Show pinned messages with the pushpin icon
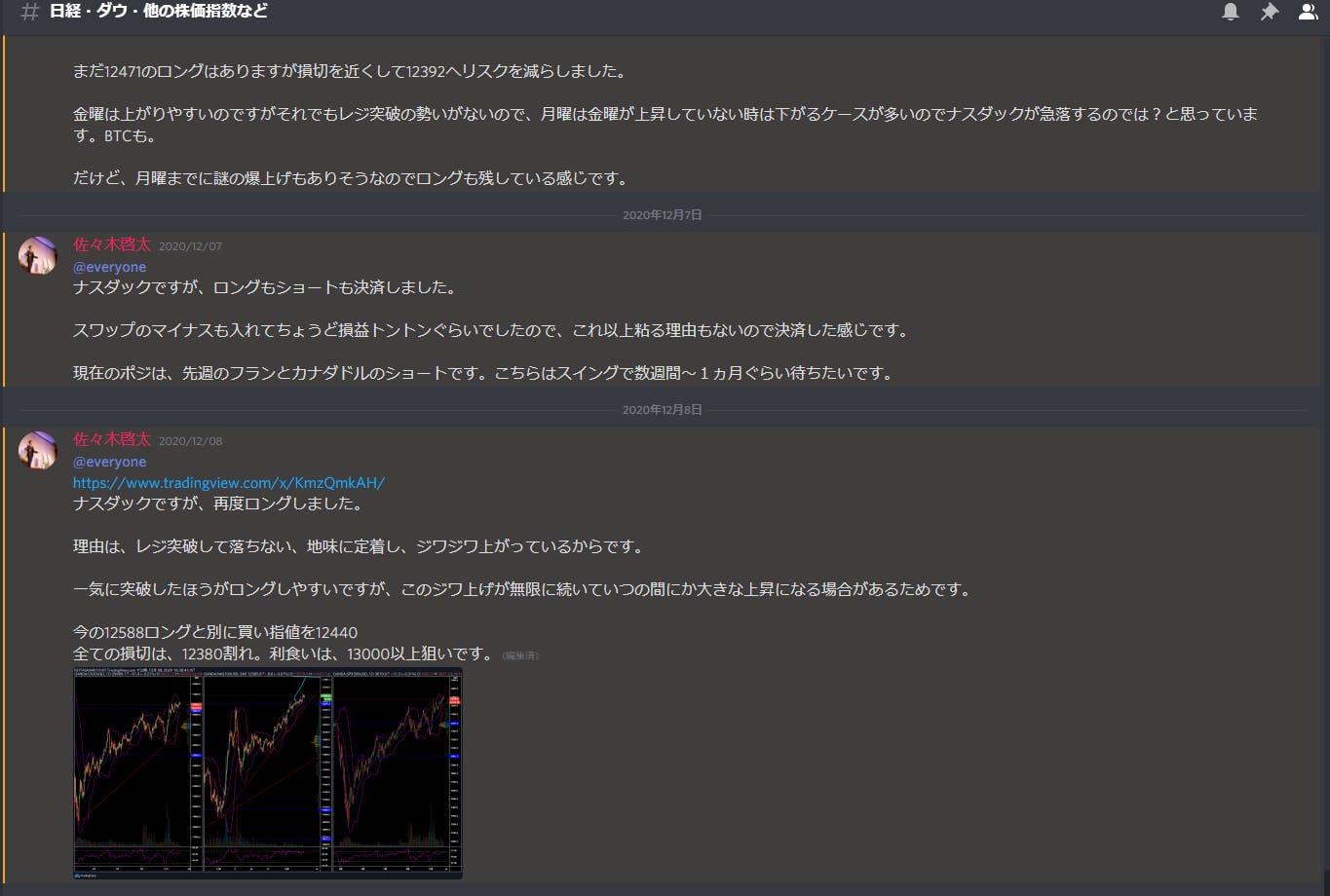 (x=1269, y=12)
